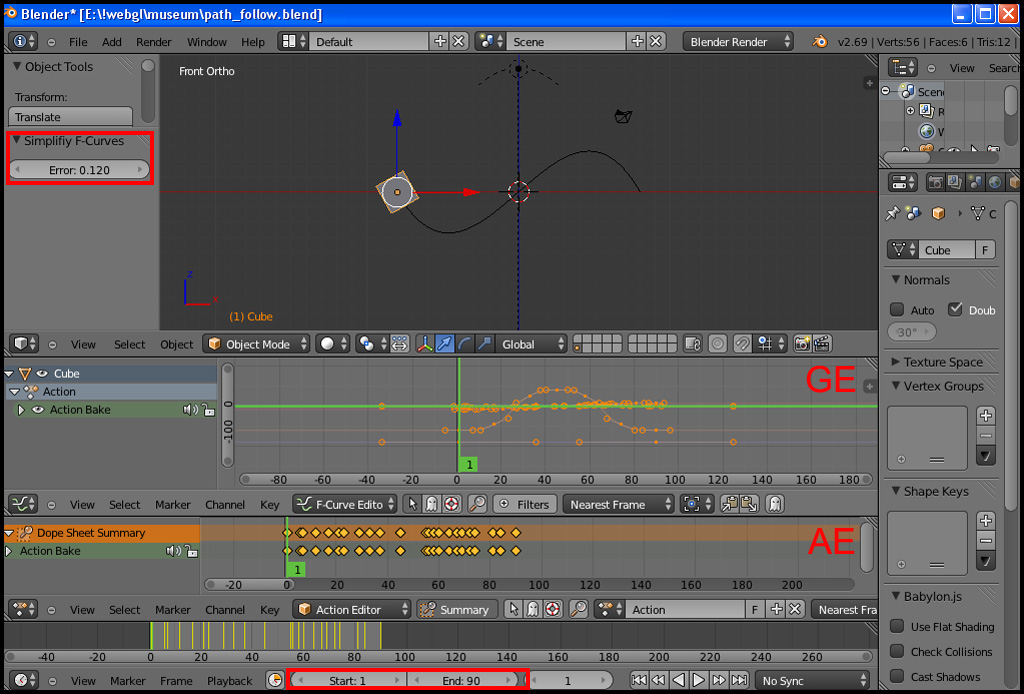Play animation in reverse

point(679,680)
